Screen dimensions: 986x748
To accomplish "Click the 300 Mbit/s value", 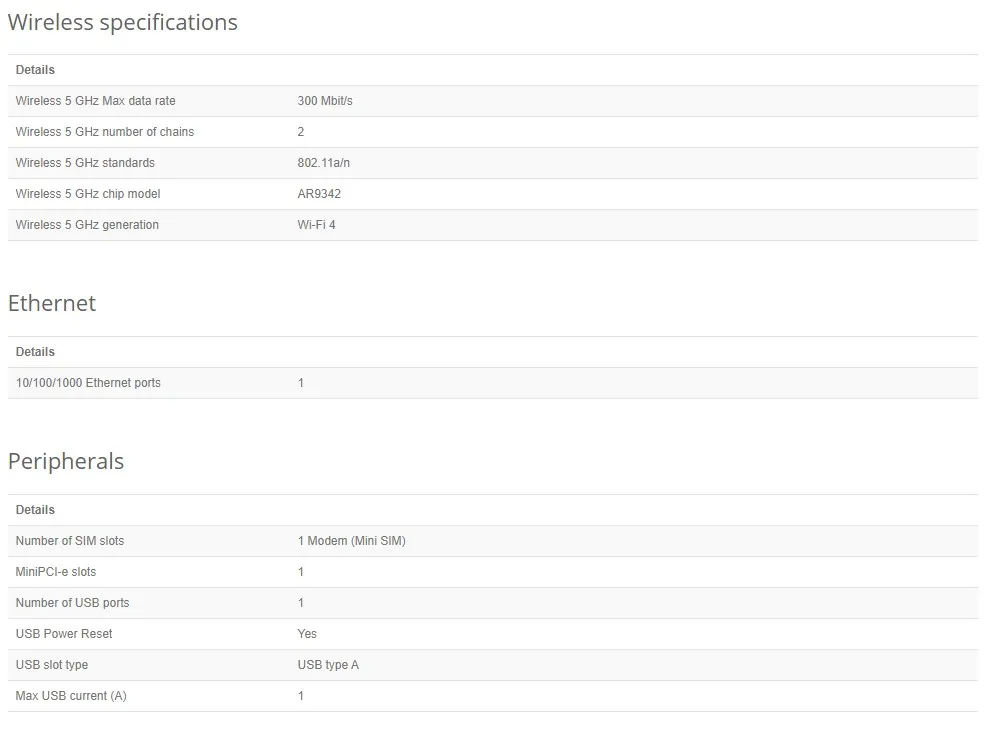I will [325, 101].
